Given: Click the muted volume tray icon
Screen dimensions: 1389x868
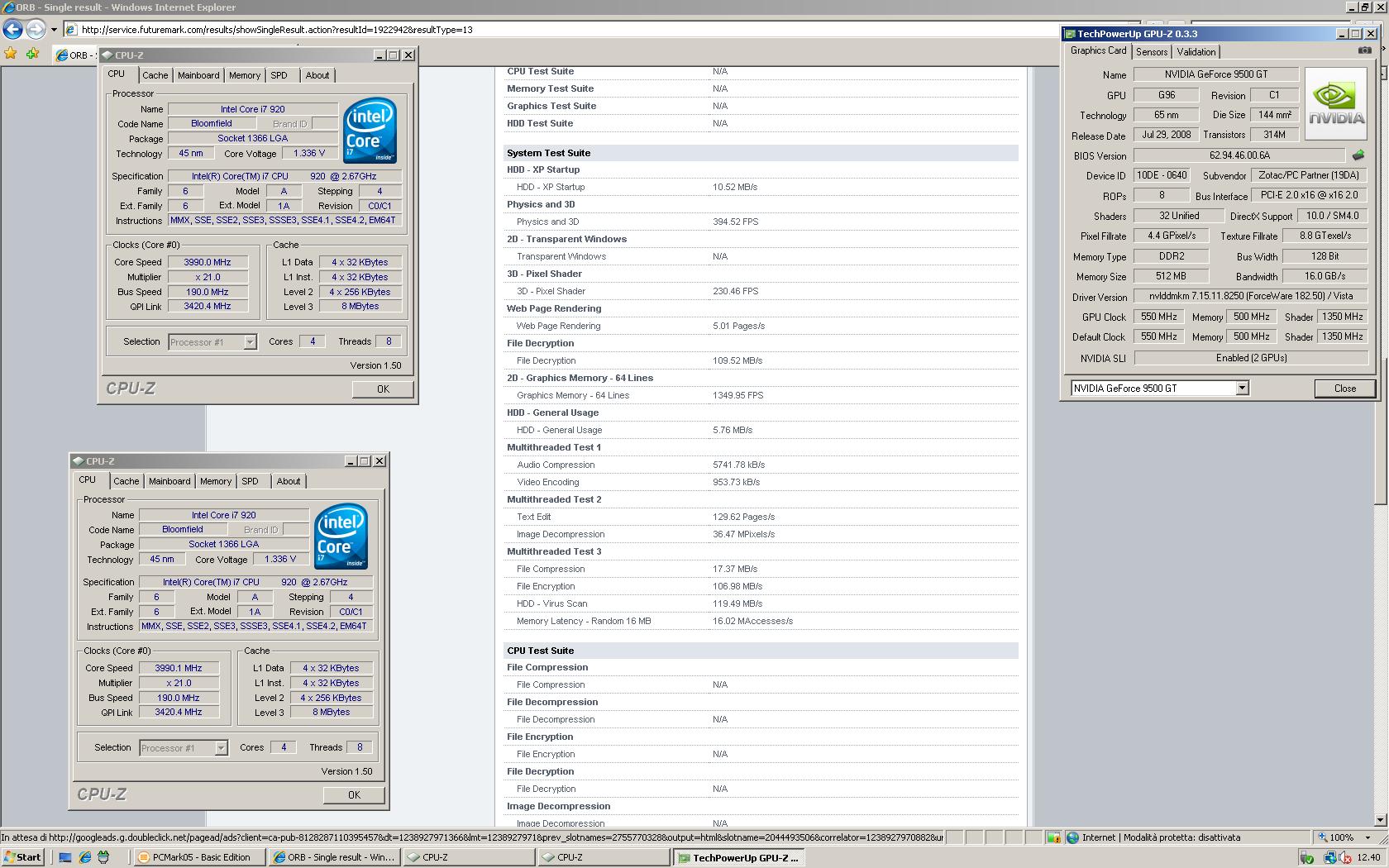Looking at the screenshot, I should 1344,858.
